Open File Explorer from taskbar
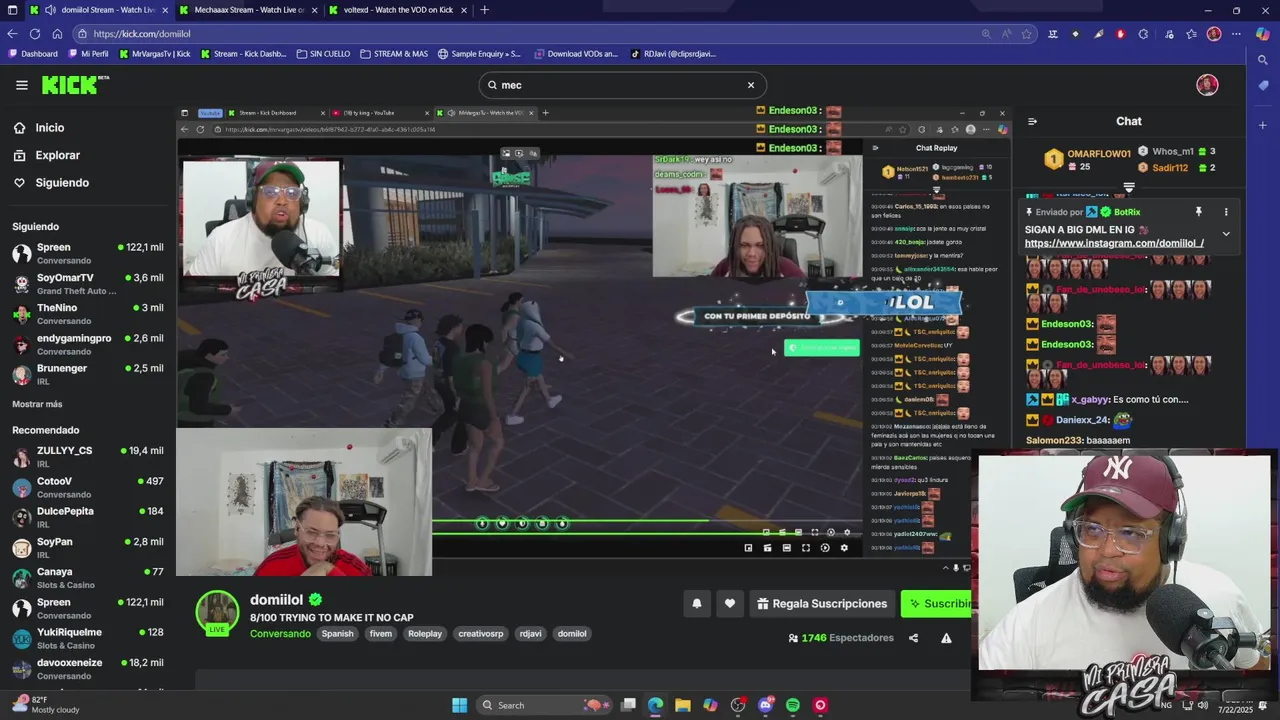This screenshot has width=1280, height=720. [x=683, y=705]
